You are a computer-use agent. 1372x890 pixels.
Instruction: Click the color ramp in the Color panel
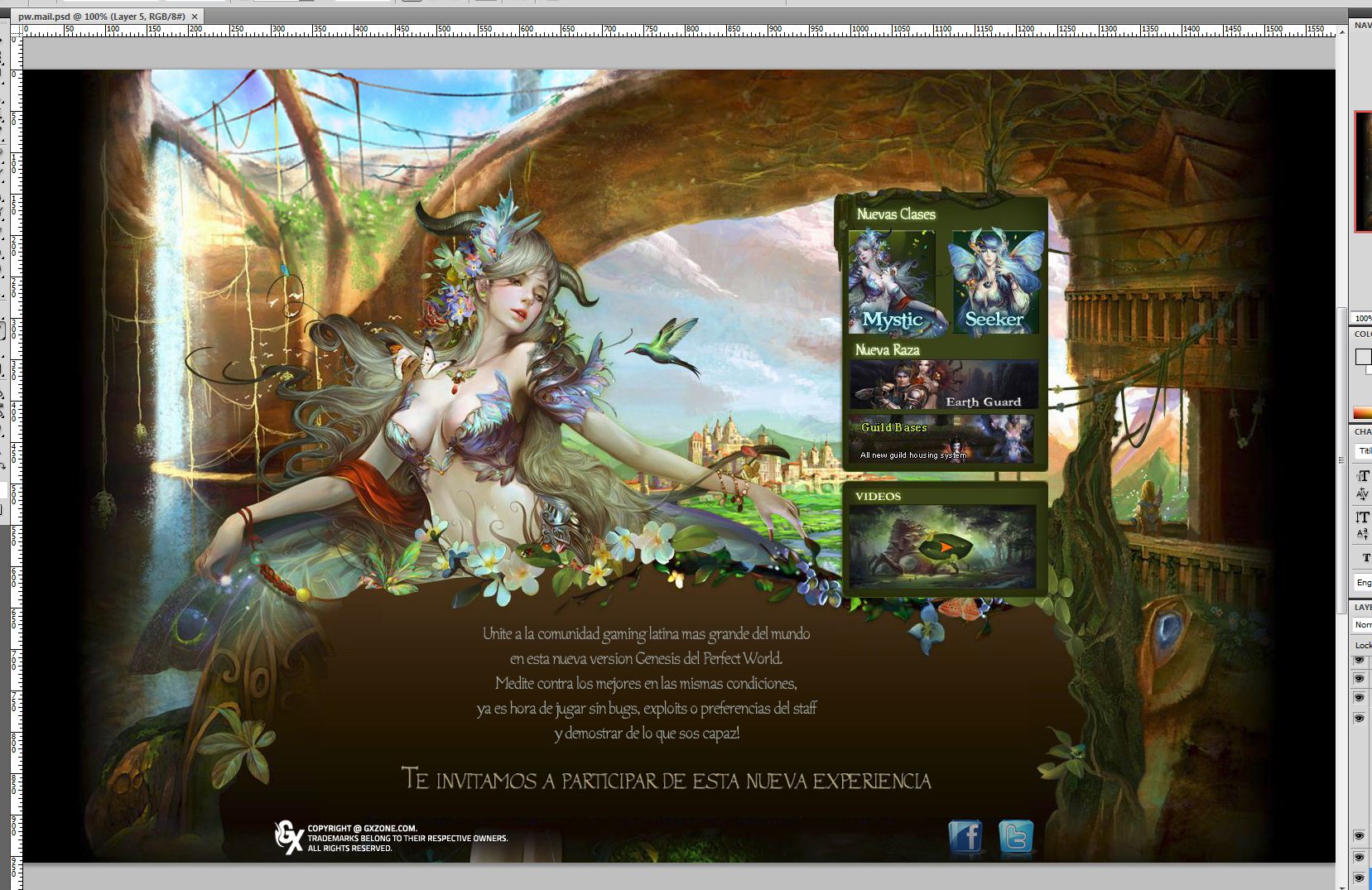[x=1363, y=412]
